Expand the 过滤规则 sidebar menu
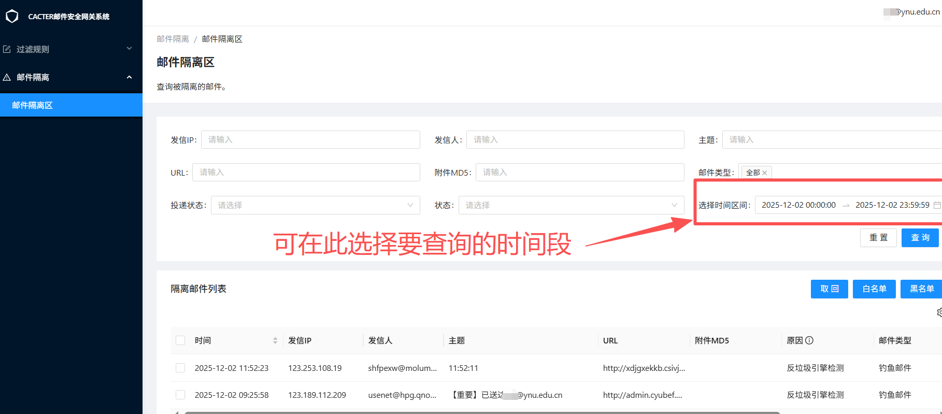942x414 pixels. pyautogui.click(x=70, y=49)
